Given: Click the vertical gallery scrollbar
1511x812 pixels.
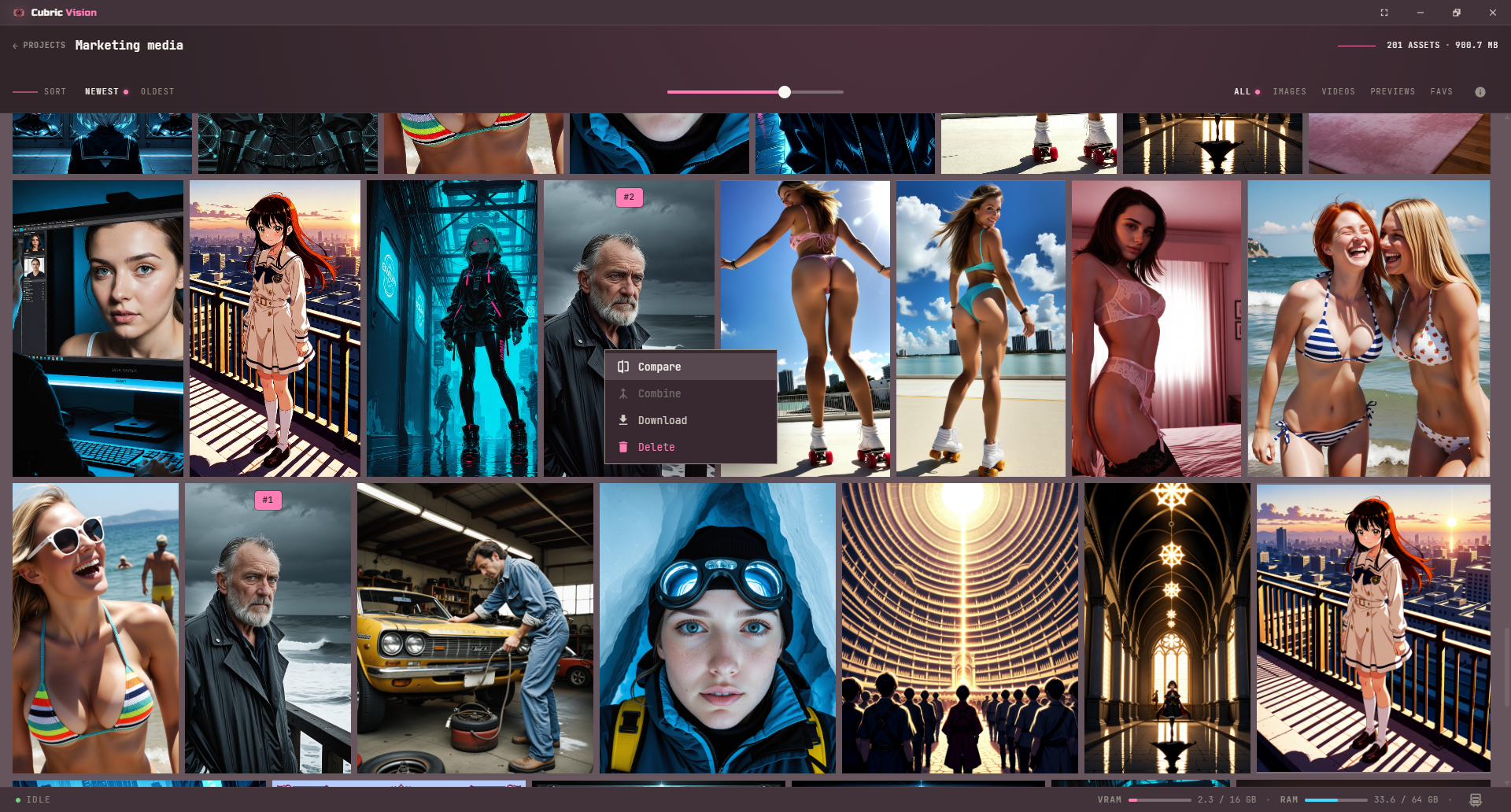Looking at the screenshot, I should click(1506, 667).
